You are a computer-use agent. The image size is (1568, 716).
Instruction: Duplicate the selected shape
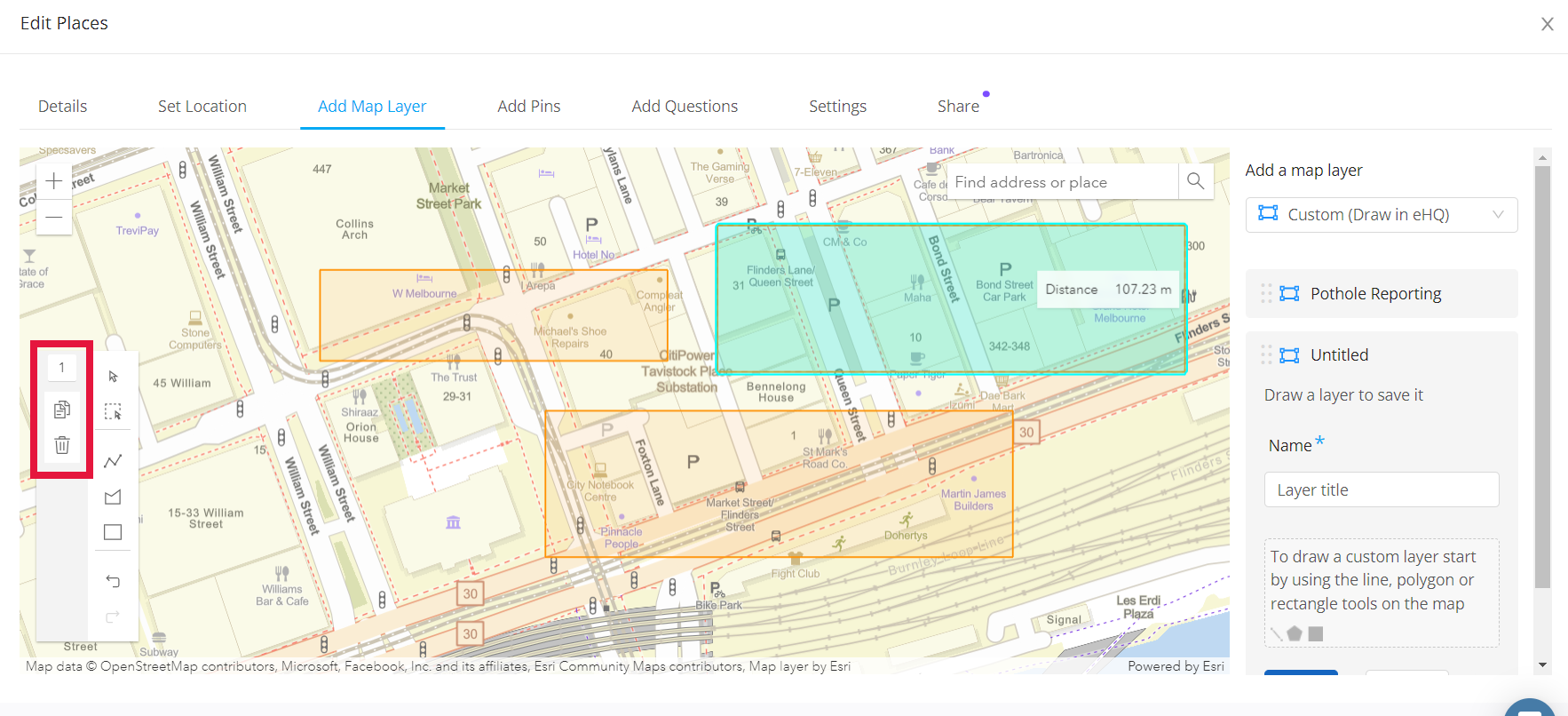(x=62, y=410)
